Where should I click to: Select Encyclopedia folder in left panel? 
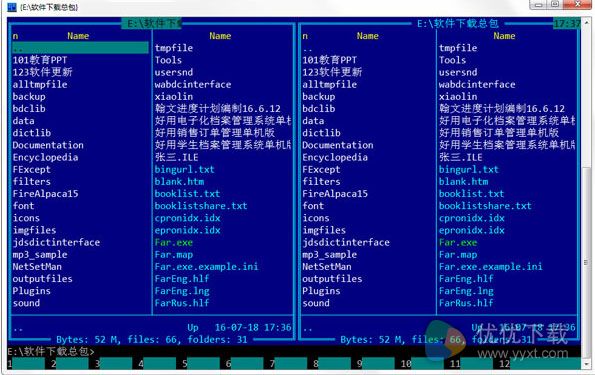(x=45, y=157)
